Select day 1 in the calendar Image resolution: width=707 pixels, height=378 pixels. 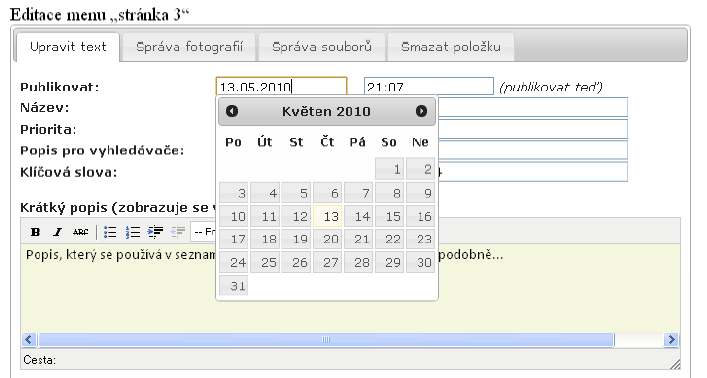pos(390,169)
